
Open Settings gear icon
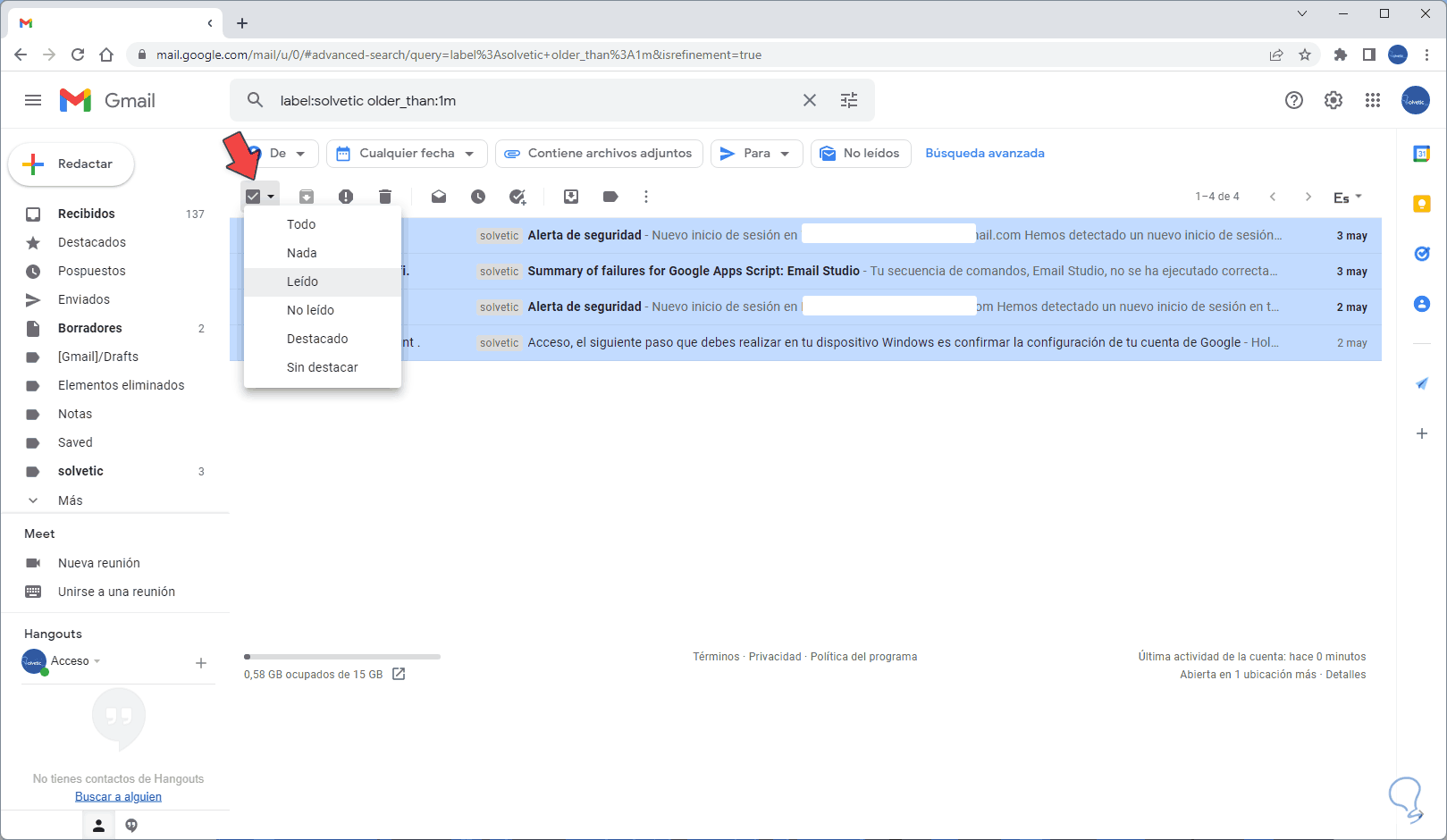point(1333,100)
